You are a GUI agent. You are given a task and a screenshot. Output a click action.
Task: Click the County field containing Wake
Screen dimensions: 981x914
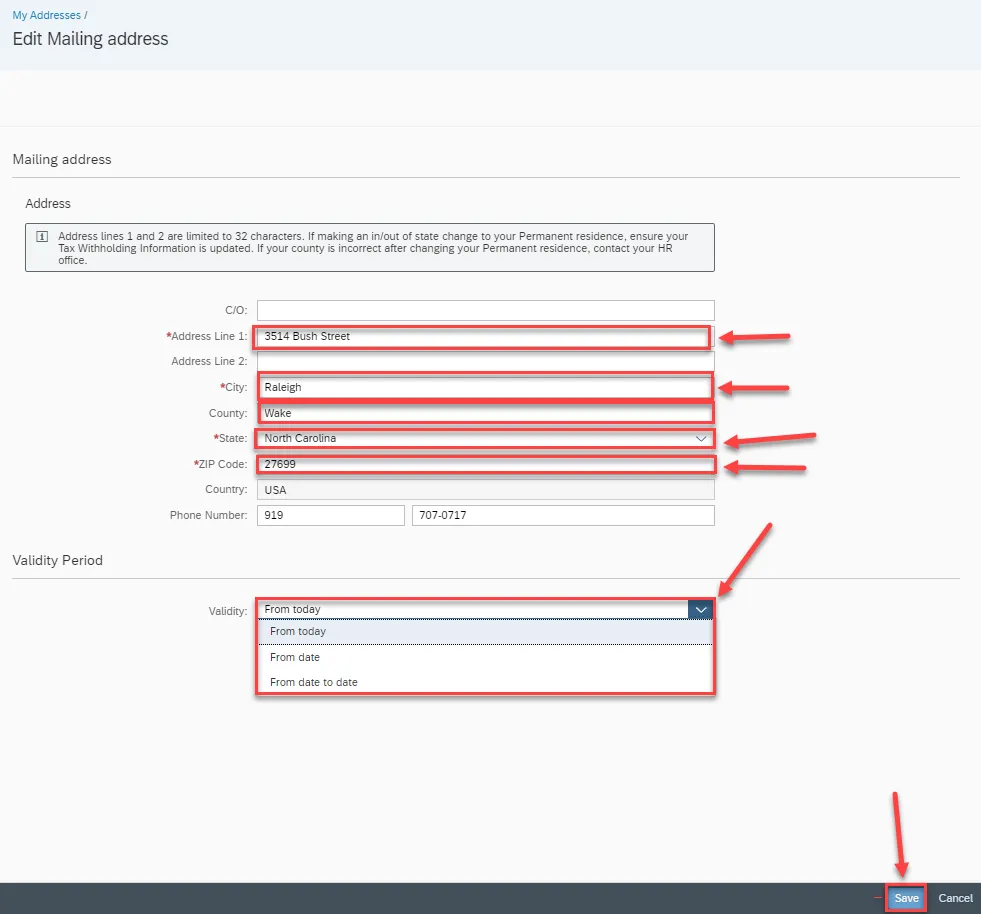click(485, 413)
